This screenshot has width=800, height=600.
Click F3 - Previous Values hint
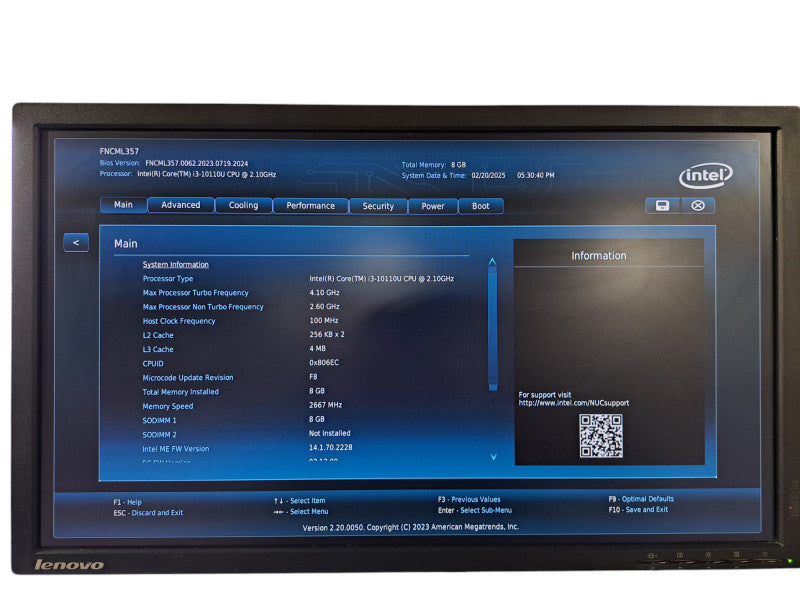point(469,499)
